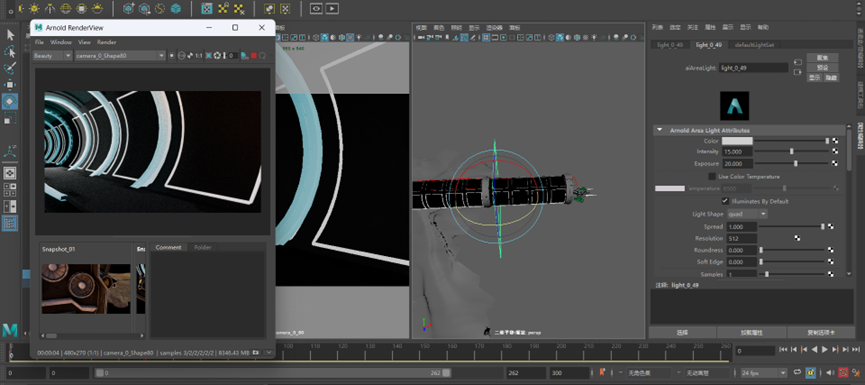This screenshot has height=385, width=865.
Task: Click the Intensity value field 15.000
Action: click(737, 152)
